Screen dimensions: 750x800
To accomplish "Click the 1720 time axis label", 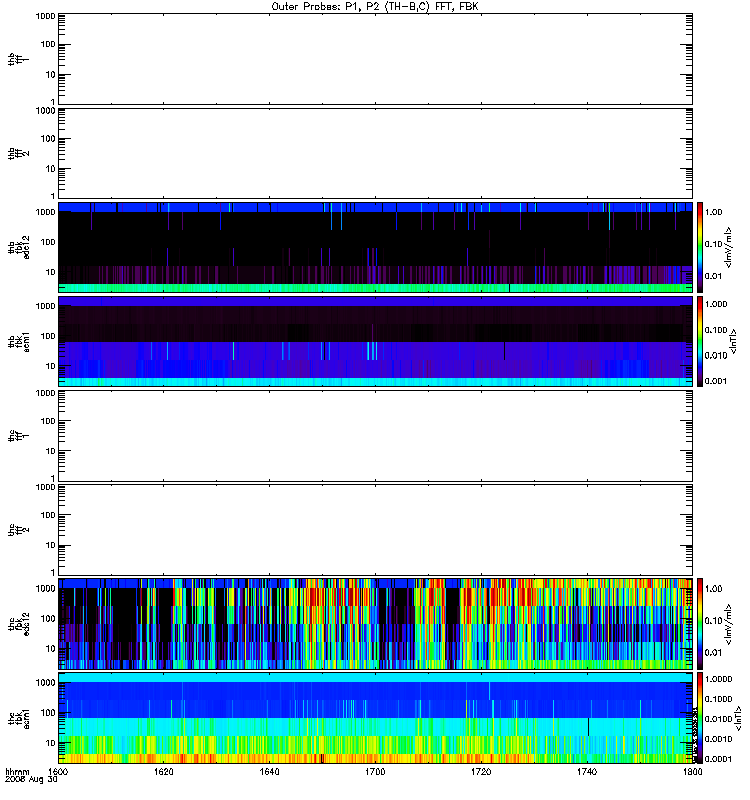I will pyautogui.click(x=481, y=772).
